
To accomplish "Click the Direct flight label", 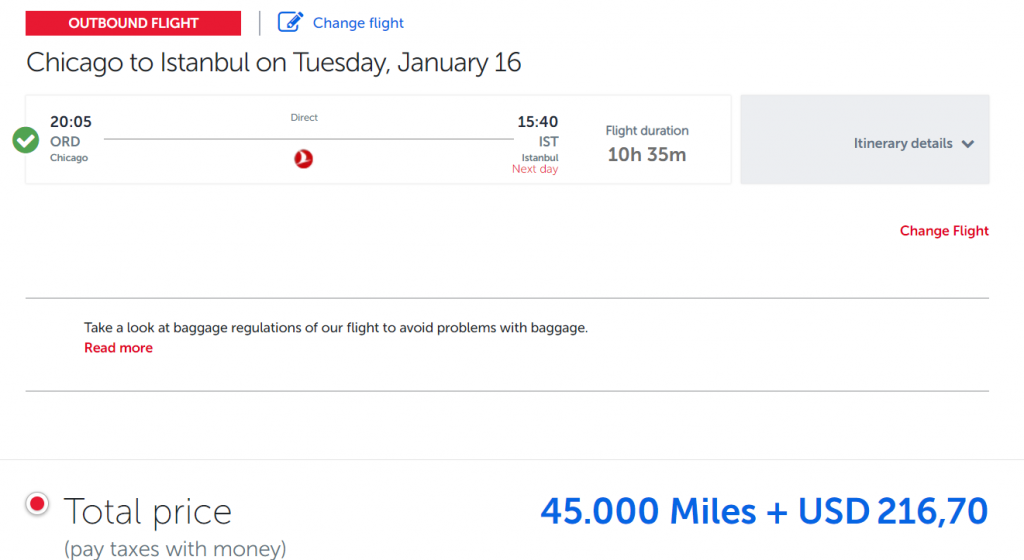I will coord(304,118).
